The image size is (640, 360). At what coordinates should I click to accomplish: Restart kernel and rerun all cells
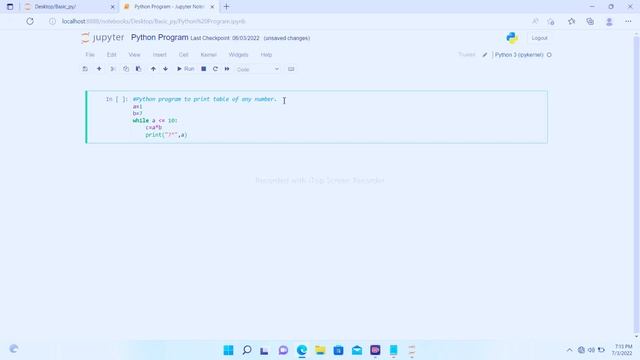pyautogui.click(x=227, y=69)
